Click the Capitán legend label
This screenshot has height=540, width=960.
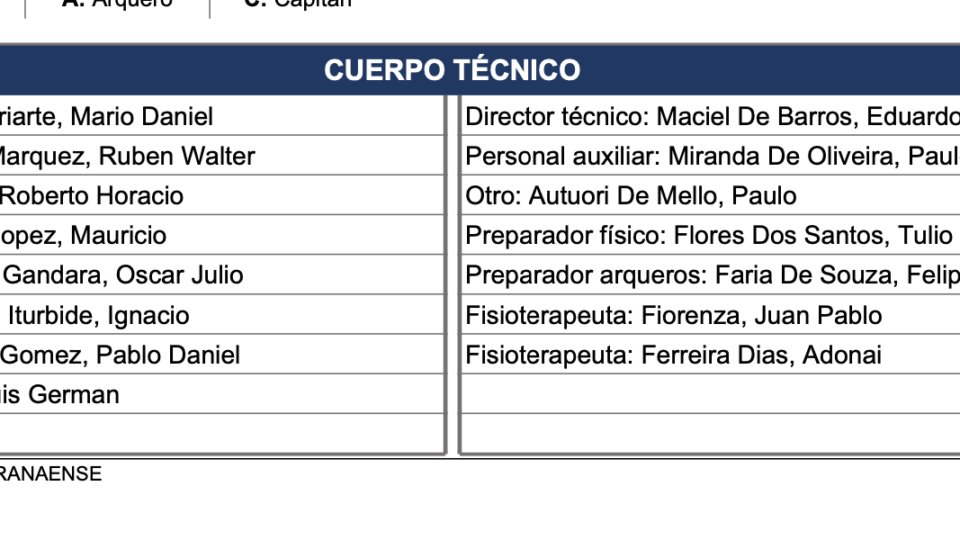(x=298, y=3)
